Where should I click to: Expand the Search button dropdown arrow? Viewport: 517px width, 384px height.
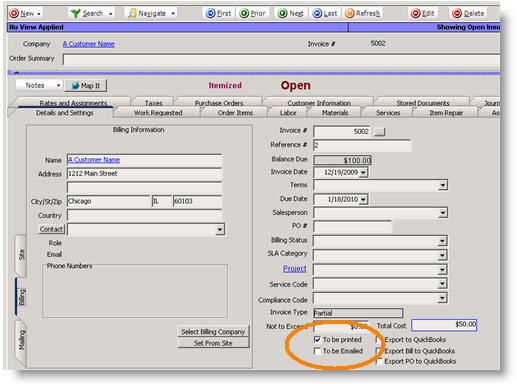tap(110, 14)
